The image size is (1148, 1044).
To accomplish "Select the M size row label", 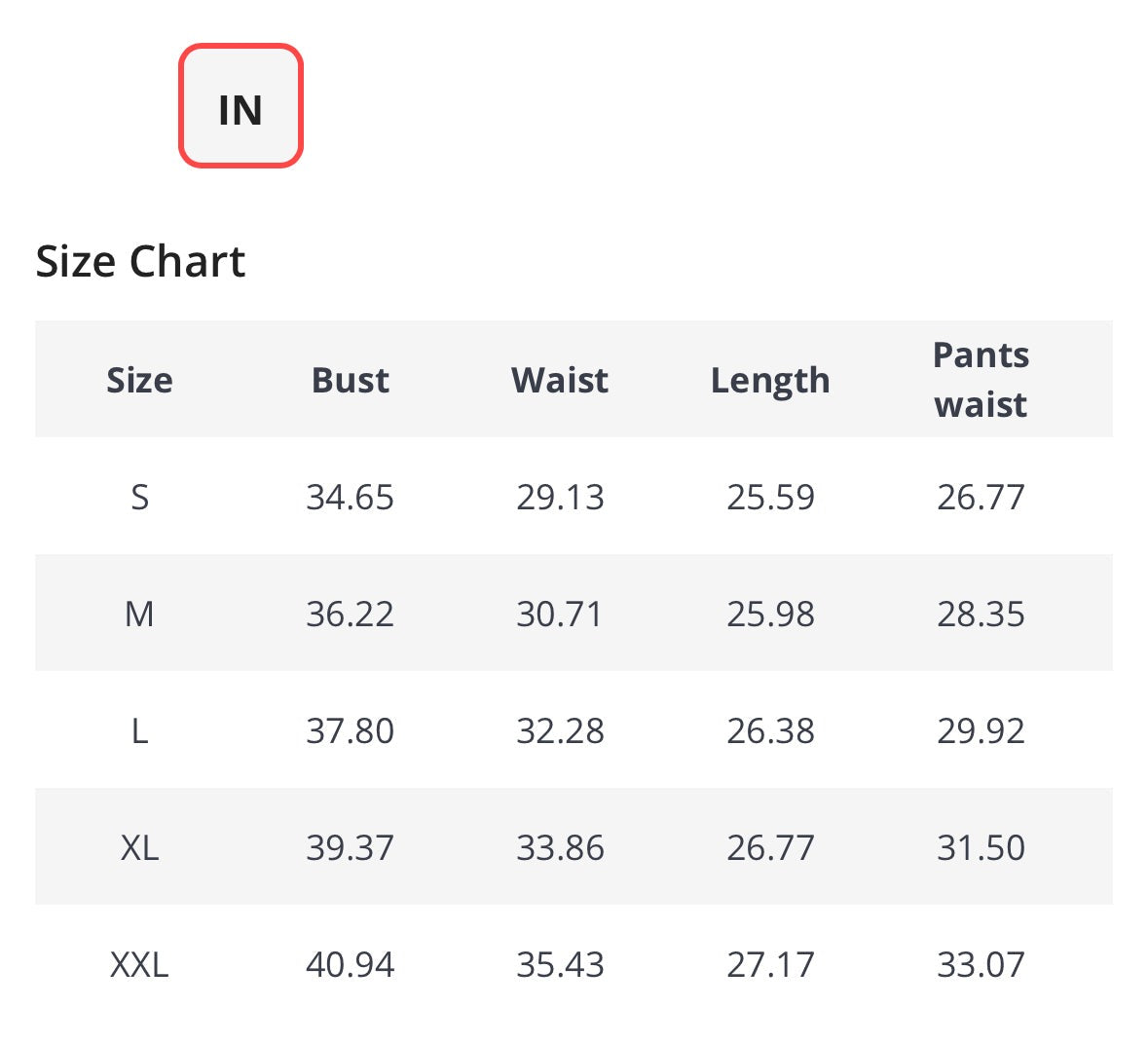I will pyautogui.click(x=139, y=614).
